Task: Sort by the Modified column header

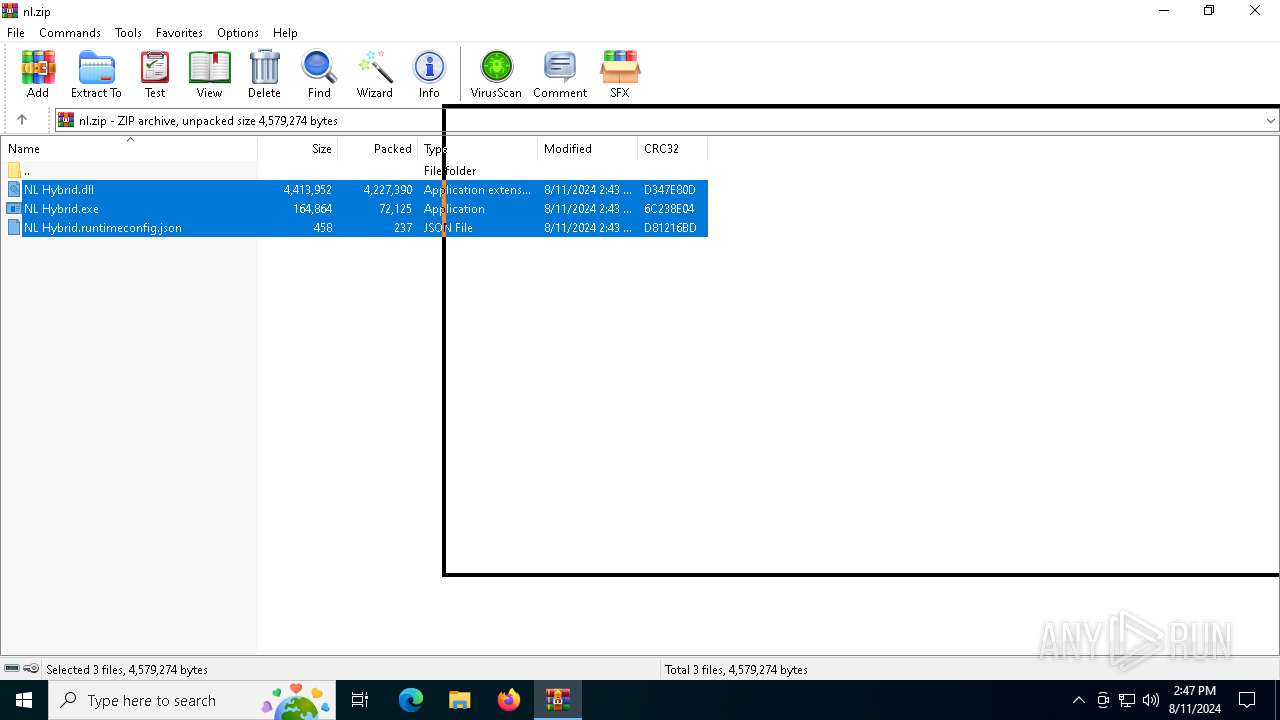Action: tap(588, 149)
